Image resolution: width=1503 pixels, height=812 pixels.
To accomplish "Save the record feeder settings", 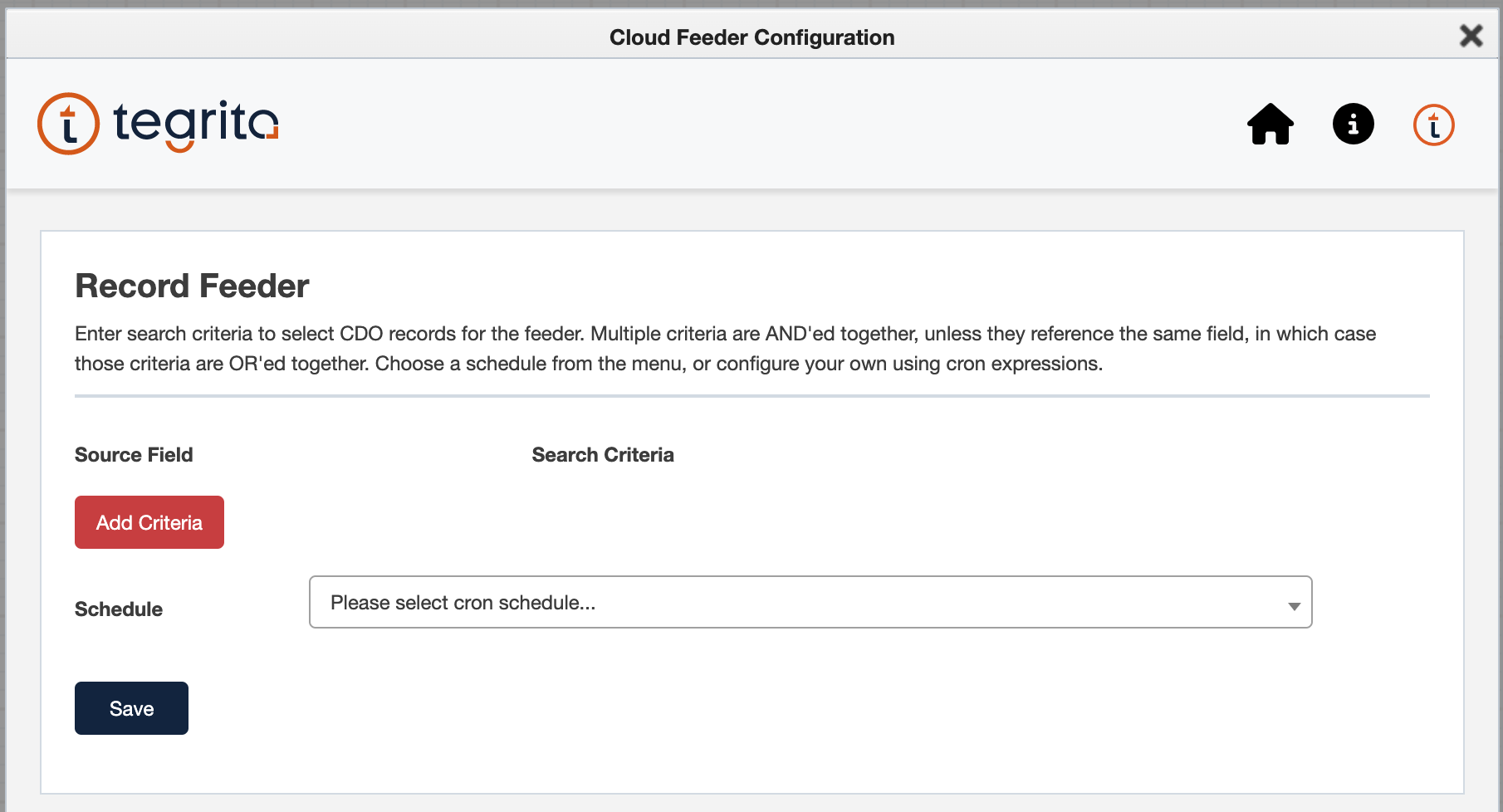I will [131, 708].
